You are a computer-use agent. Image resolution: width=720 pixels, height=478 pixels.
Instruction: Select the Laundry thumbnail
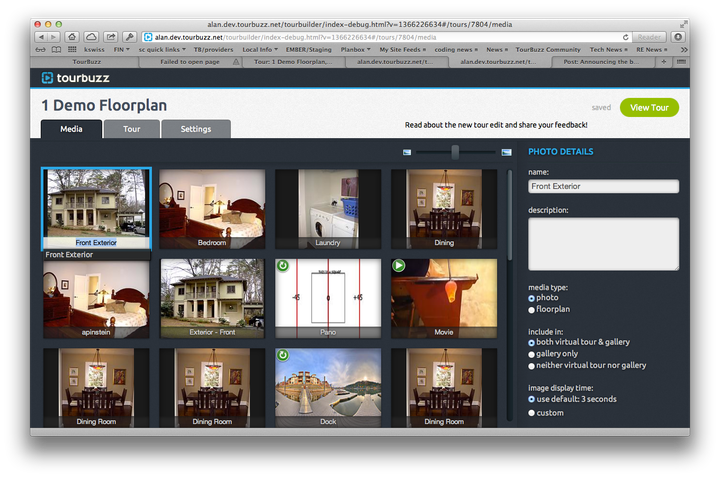point(328,209)
